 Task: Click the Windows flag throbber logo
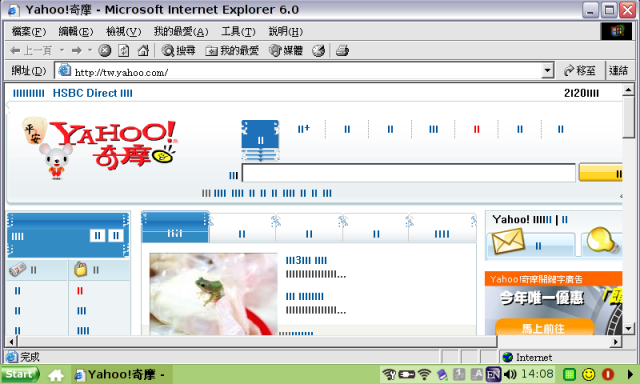[616, 31]
